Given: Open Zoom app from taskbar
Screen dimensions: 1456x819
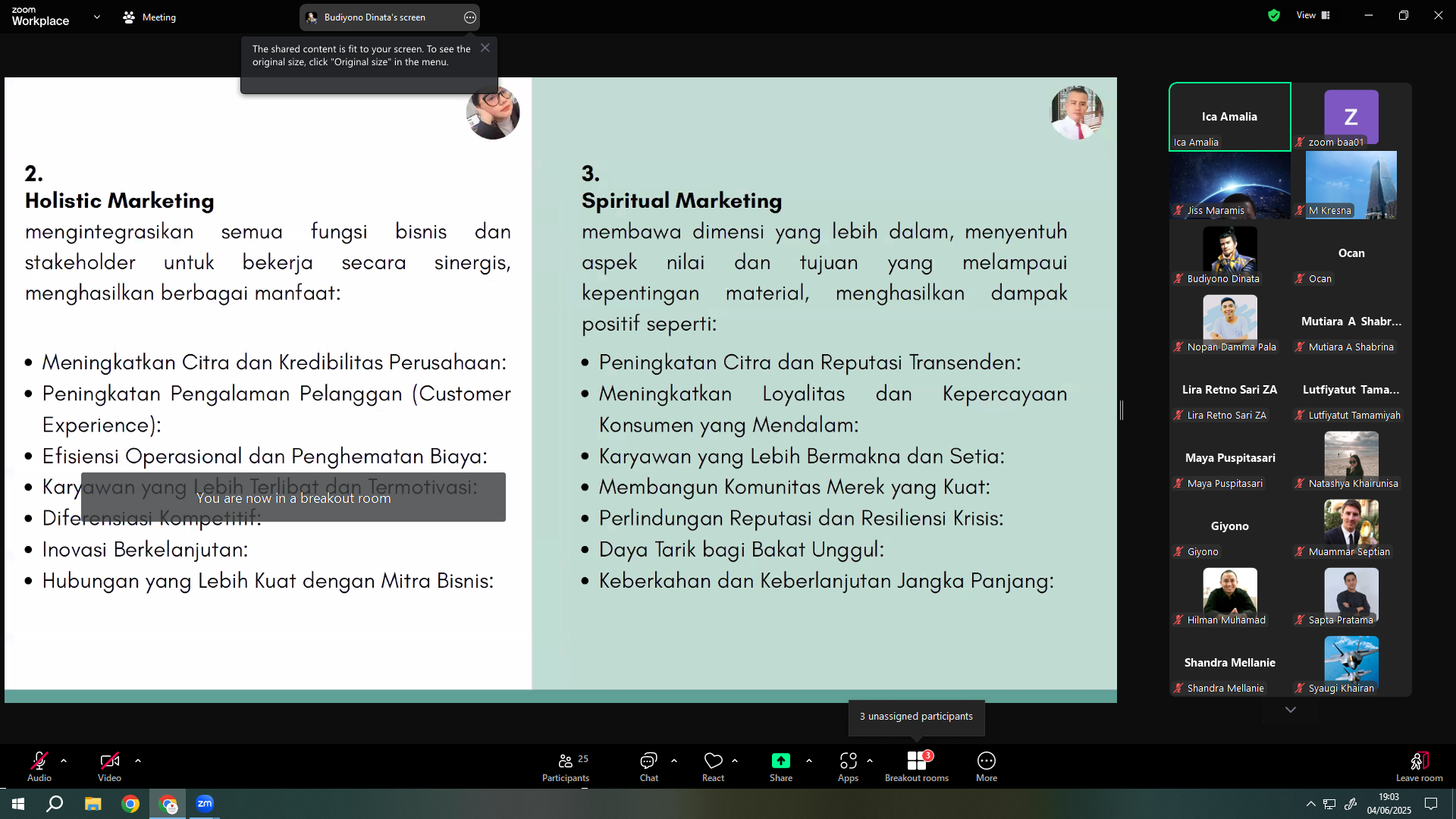Looking at the screenshot, I should 205,804.
